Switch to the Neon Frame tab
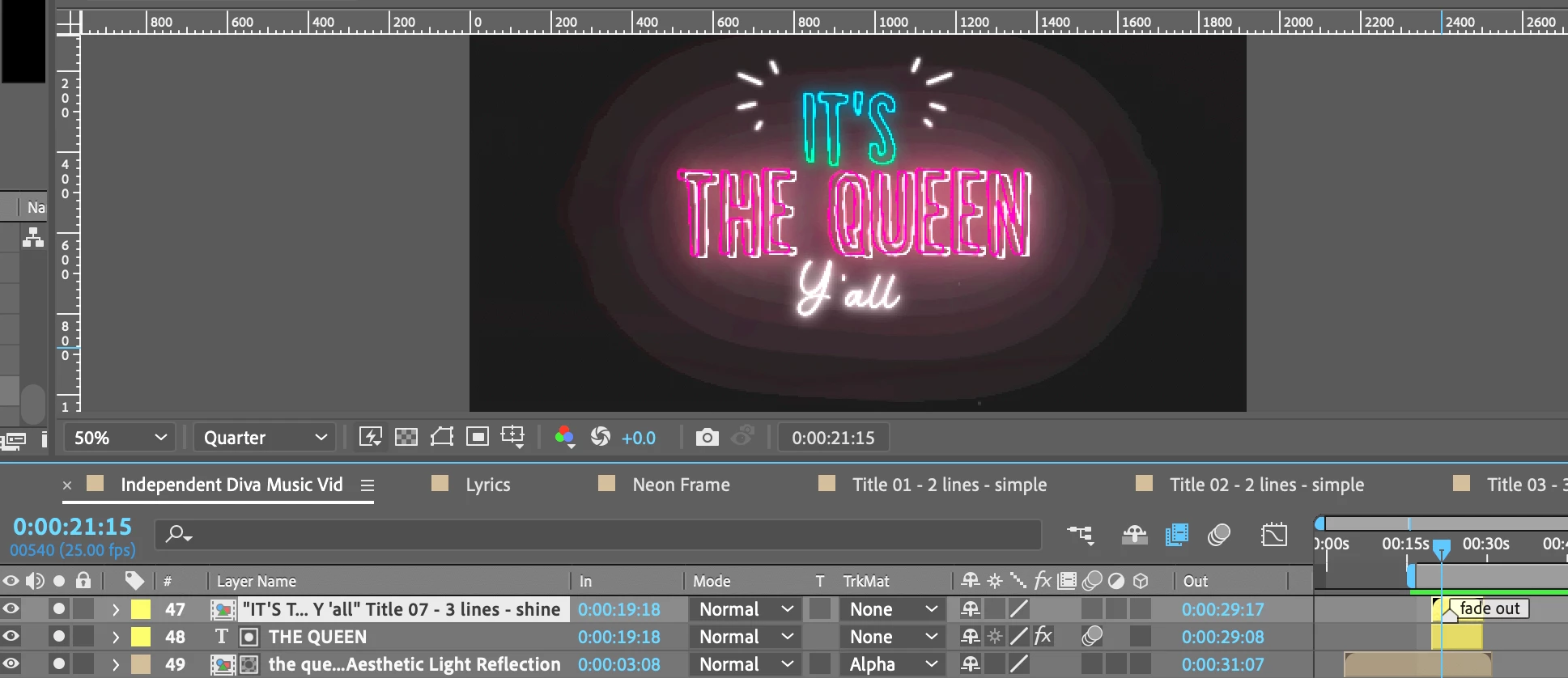The height and width of the screenshot is (678, 1568). click(681, 485)
